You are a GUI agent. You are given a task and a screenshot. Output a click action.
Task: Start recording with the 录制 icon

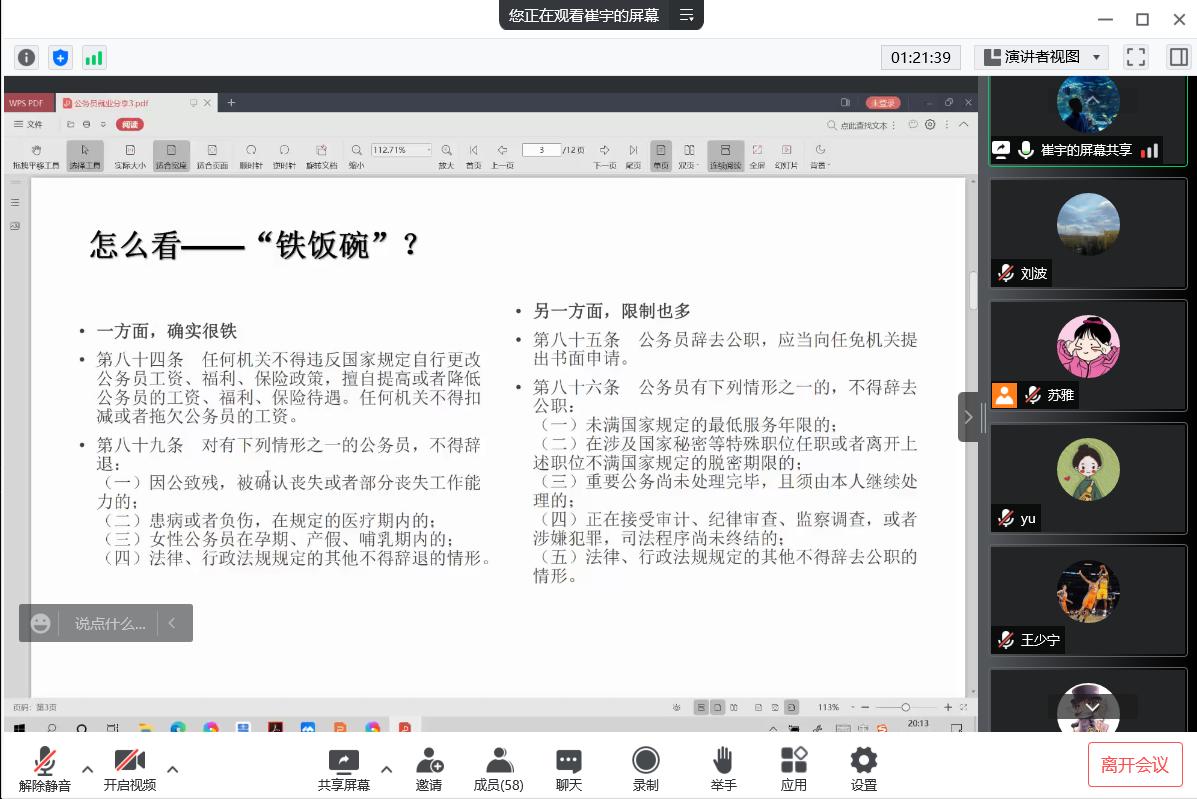pos(646,768)
